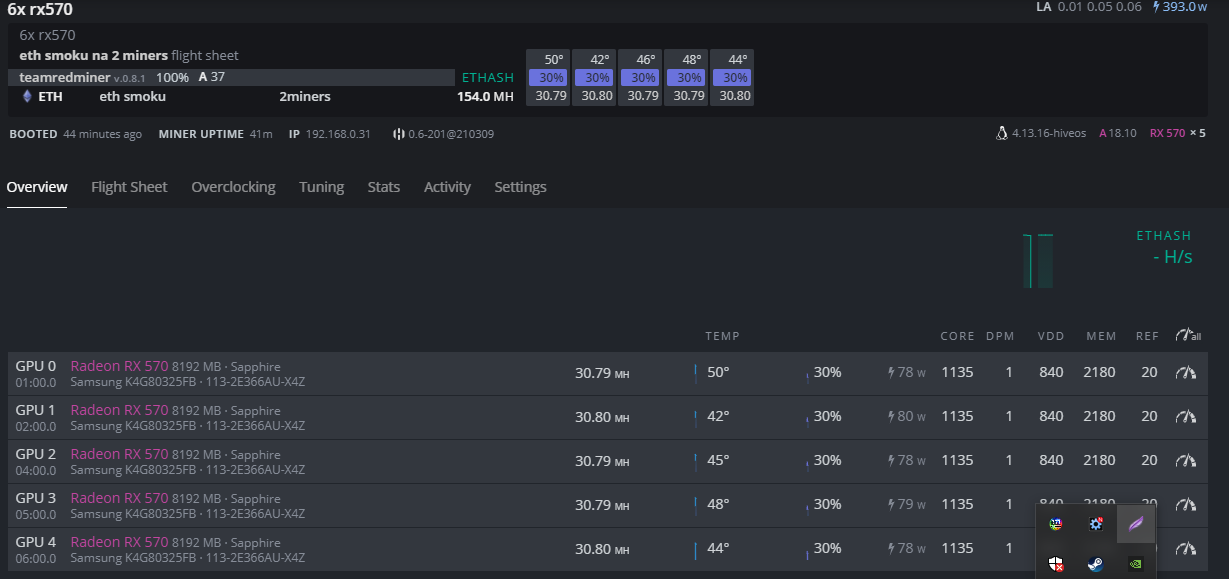Click the 42° GPU summary tile
The height and width of the screenshot is (579, 1229).
pyautogui.click(x=594, y=77)
